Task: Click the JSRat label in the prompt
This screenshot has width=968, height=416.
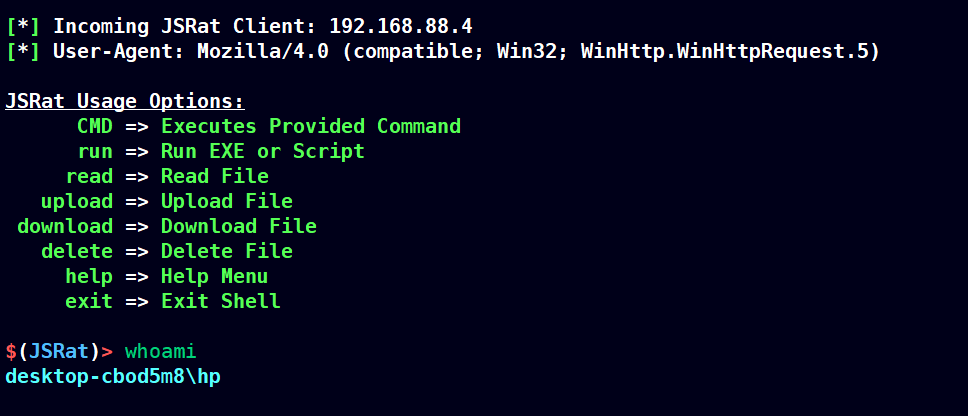Action: click(59, 352)
